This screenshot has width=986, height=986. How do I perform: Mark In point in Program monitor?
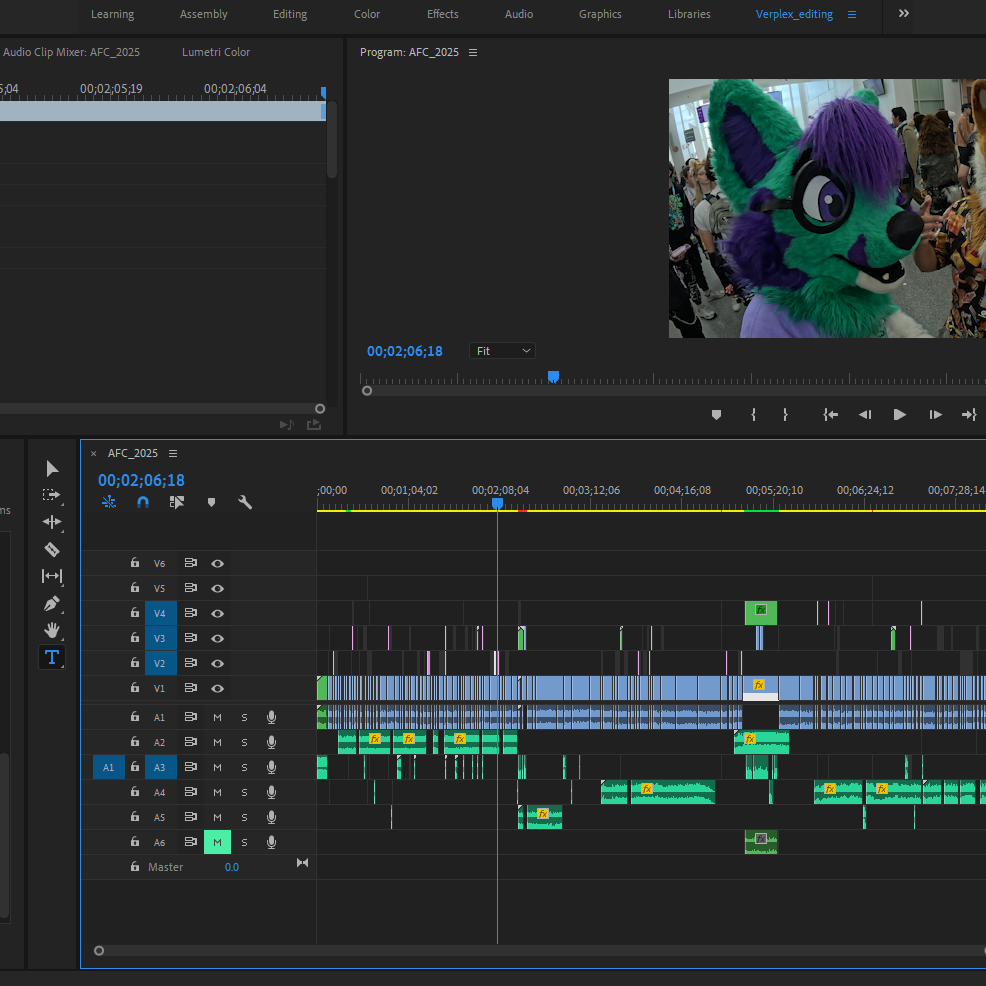pos(753,415)
